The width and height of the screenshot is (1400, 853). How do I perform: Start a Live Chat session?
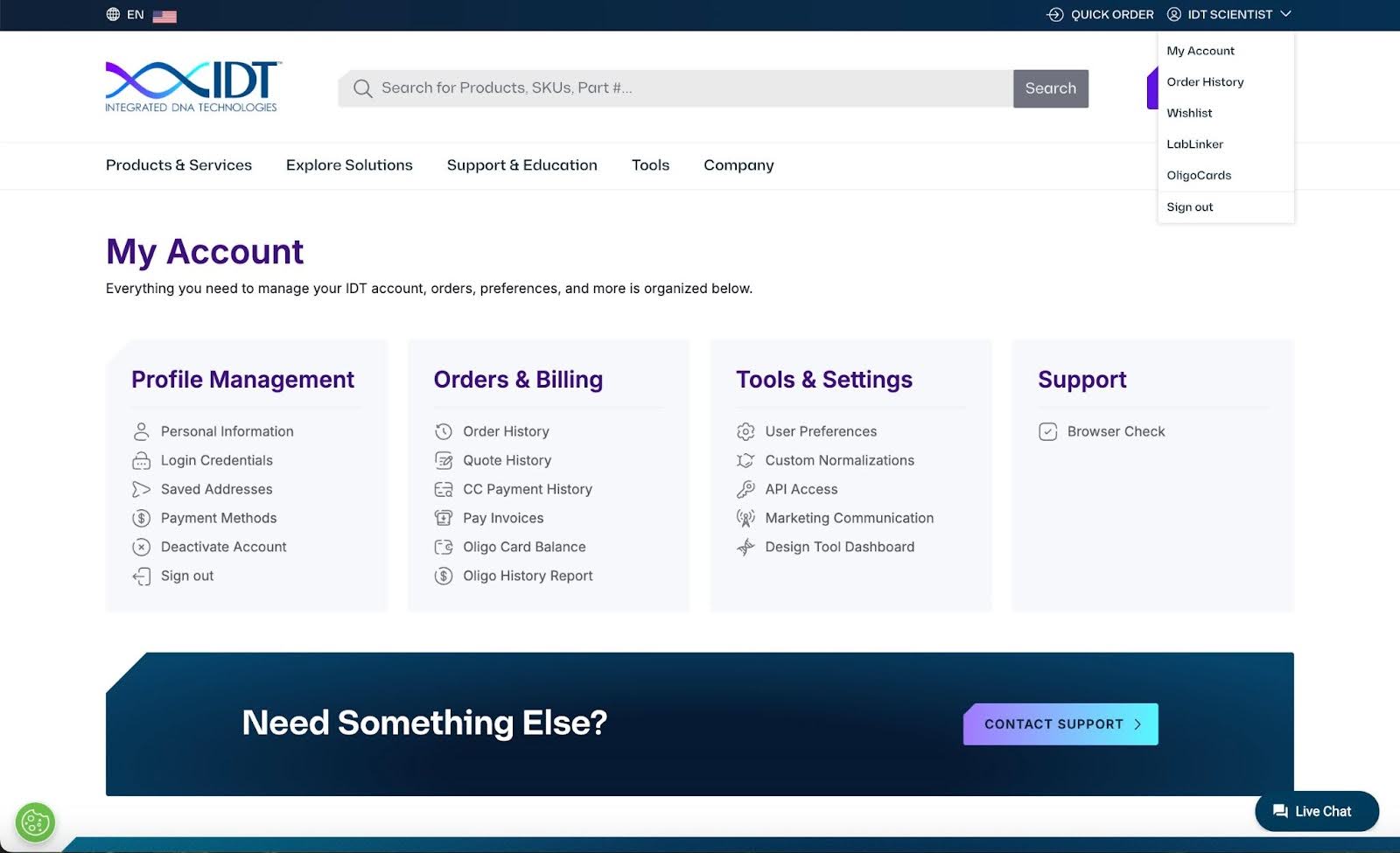coord(1316,811)
